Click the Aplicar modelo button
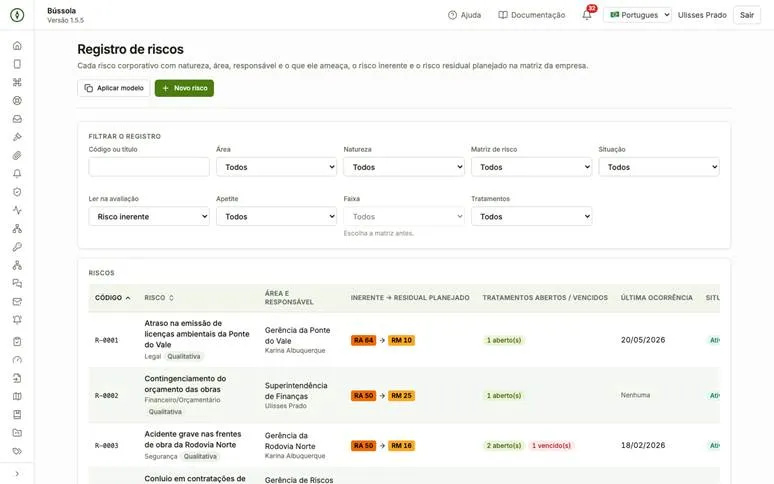 (x=114, y=88)
